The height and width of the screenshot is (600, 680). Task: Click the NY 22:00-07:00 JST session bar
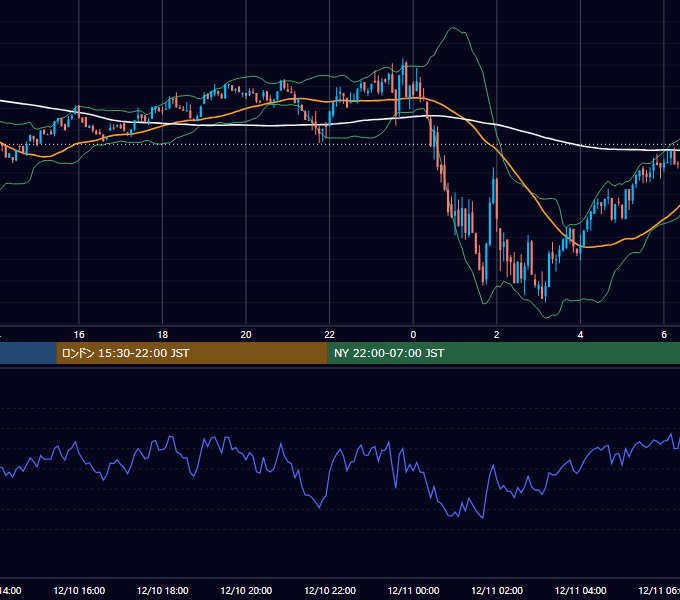(x=503, y=353)
